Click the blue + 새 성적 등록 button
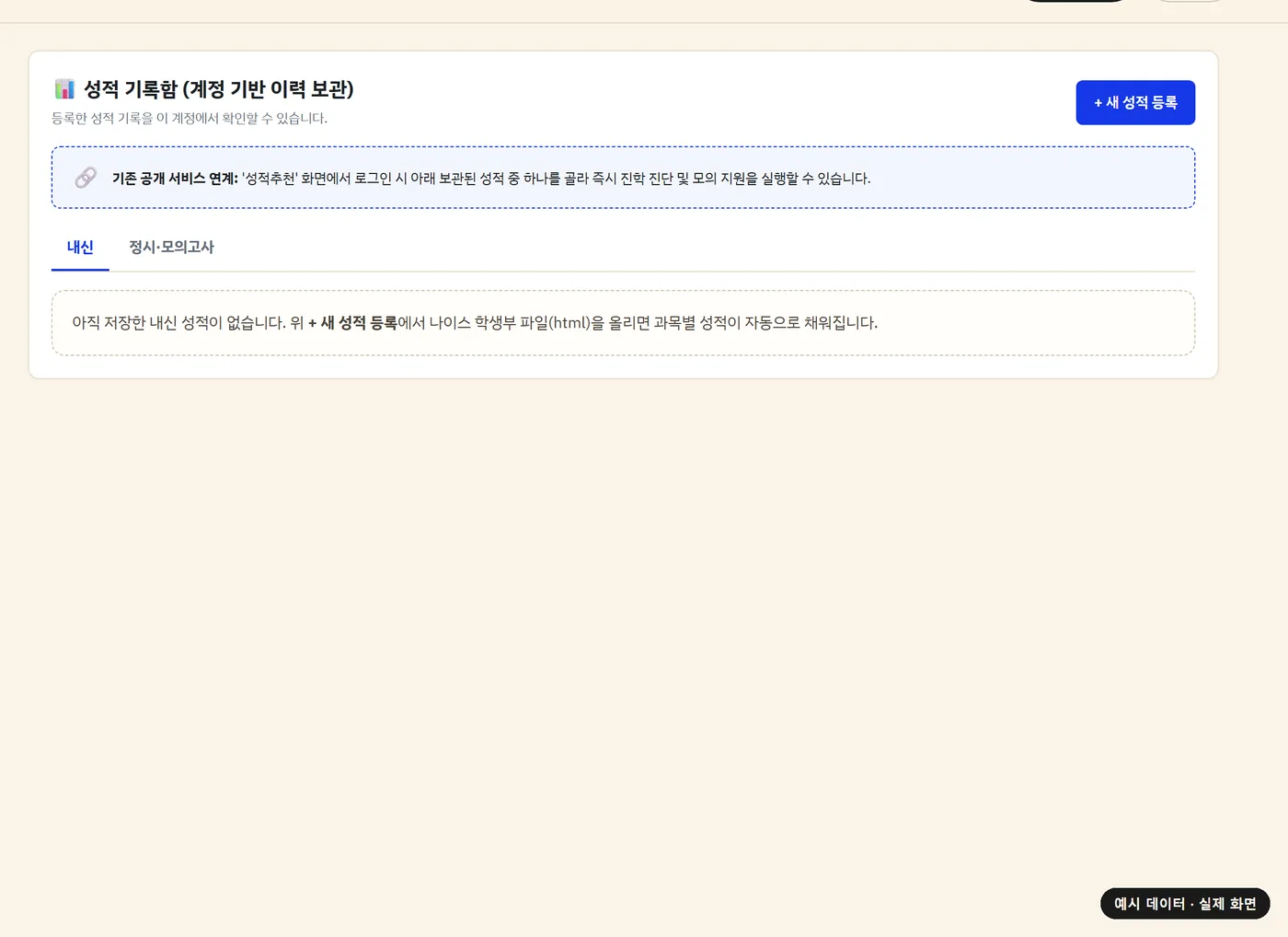This screenshot has height=937, width=1288. [1135, 102]
